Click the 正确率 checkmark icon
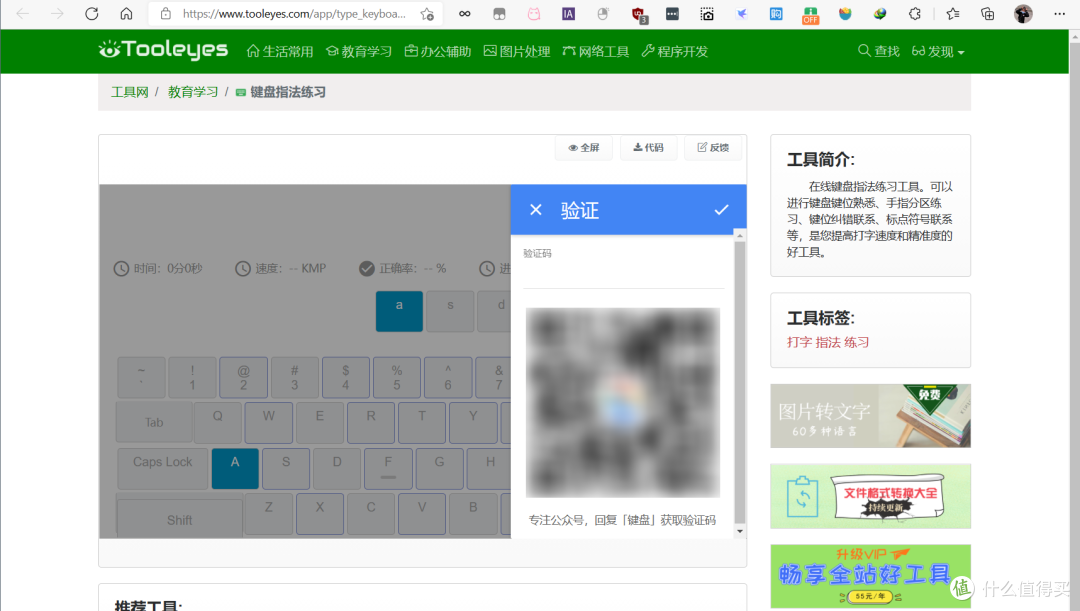Image resolution: width=1080 pixels, height=611 pixels. pyautogui.click(x=366, y=269)
